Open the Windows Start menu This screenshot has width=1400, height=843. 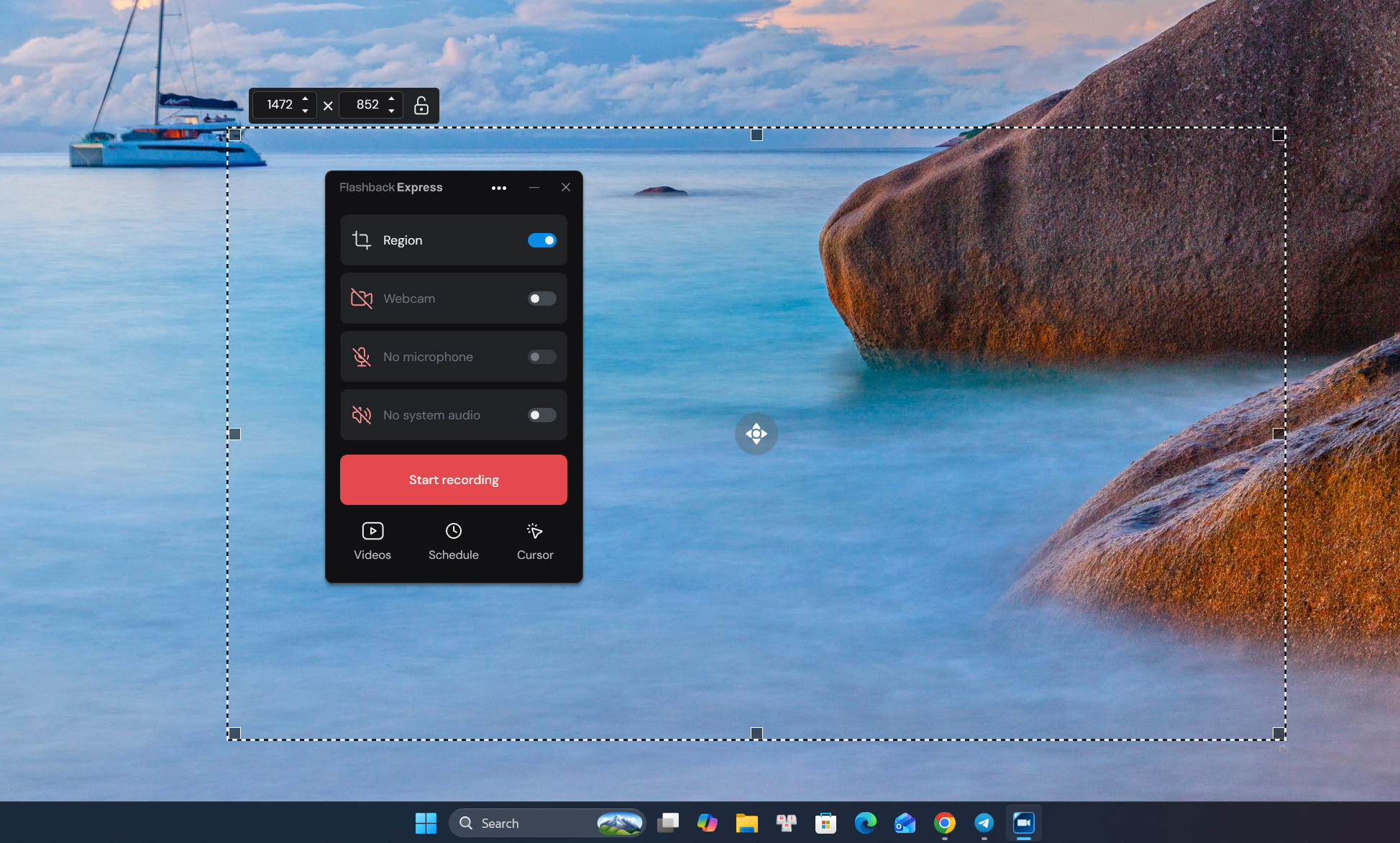[426, 823]
